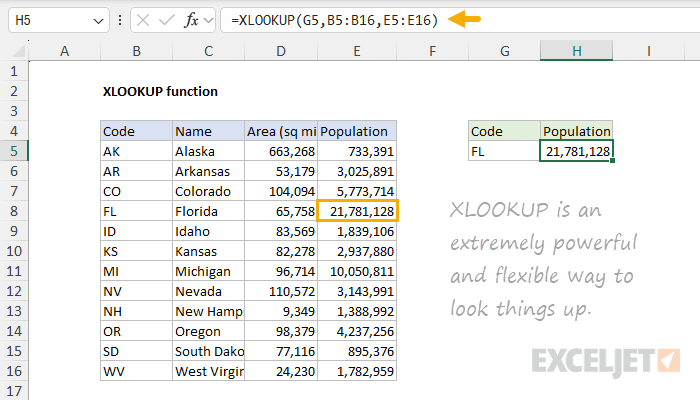Viewport: 700px width, 400px height.
Task: Open Insert Function fx dialog
Action: (x=191, y=20)
